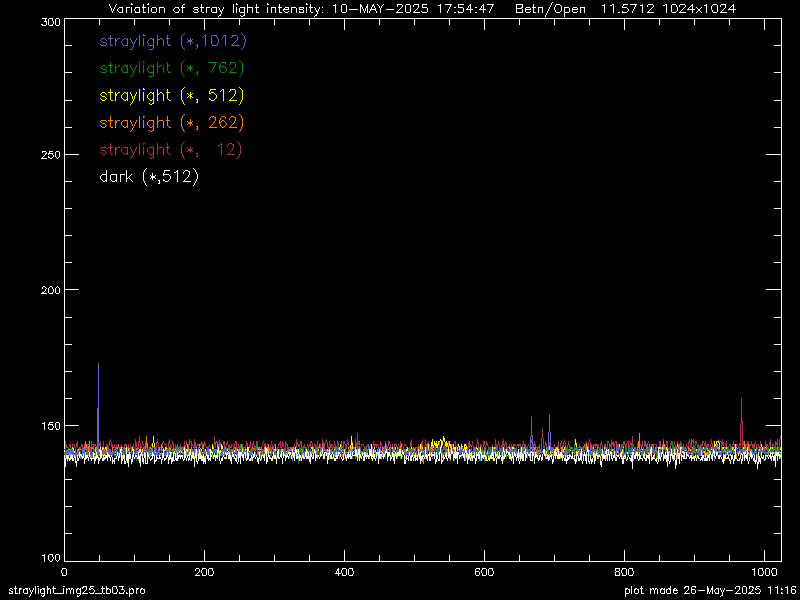The image size is (800, 600).
Task: Click the x-axis label 600
Action: click(x=484, y=572)
